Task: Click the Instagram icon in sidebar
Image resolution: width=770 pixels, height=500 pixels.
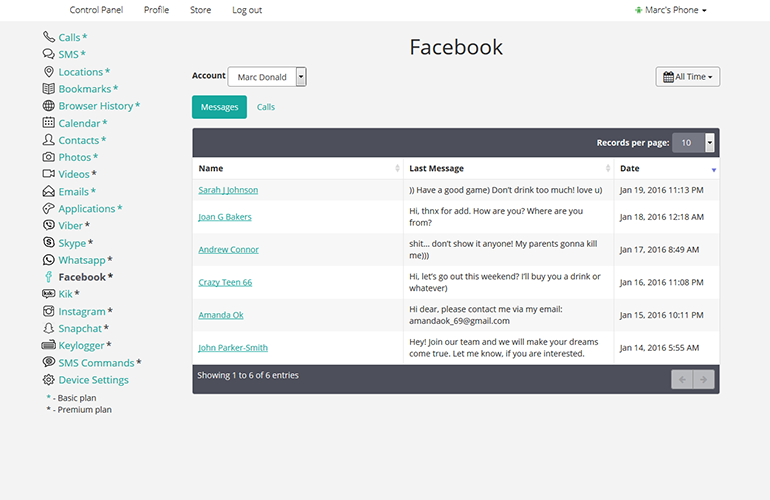Action: (x=49, y=311)
